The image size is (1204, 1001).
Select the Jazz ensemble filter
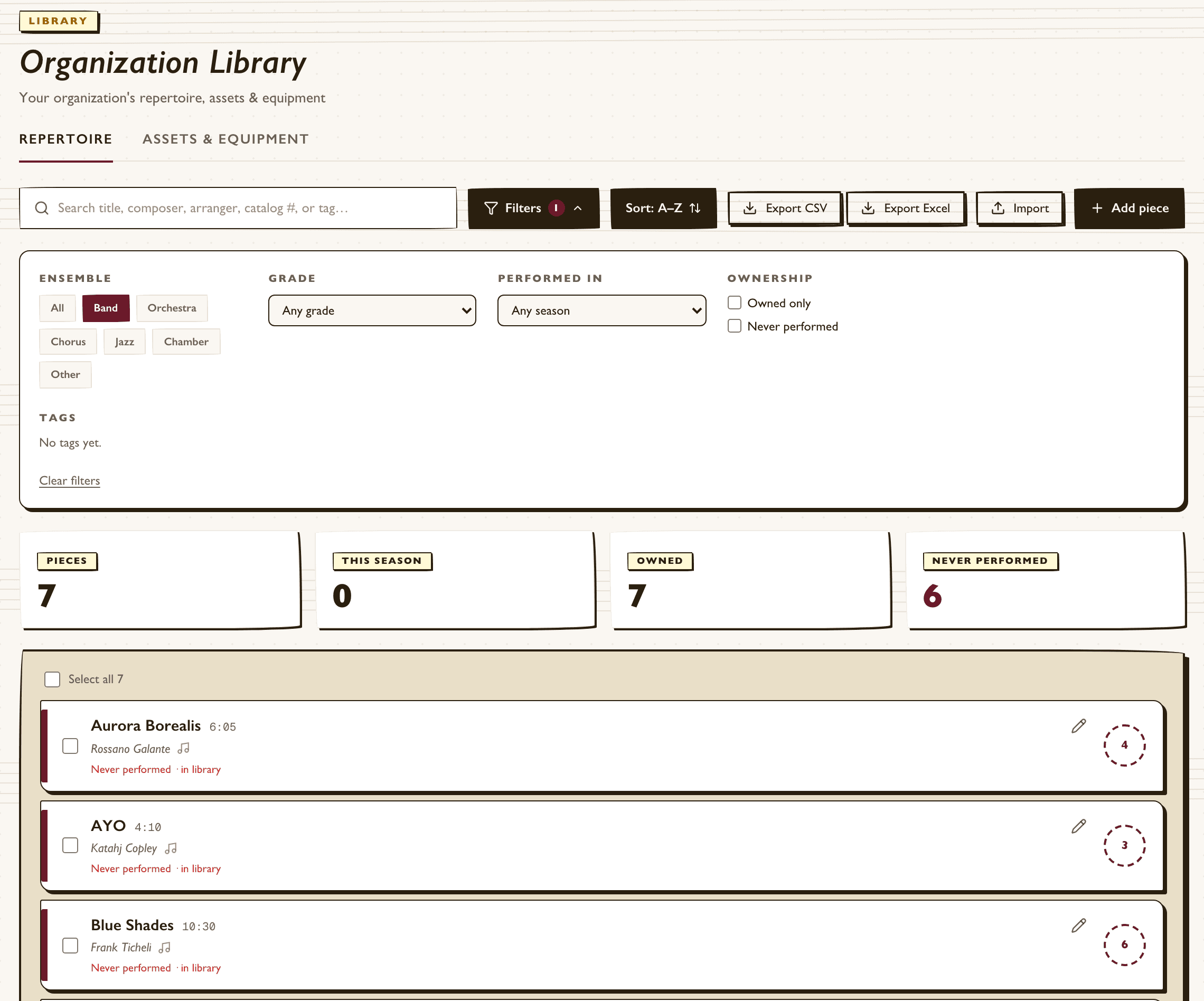[125, 342]
